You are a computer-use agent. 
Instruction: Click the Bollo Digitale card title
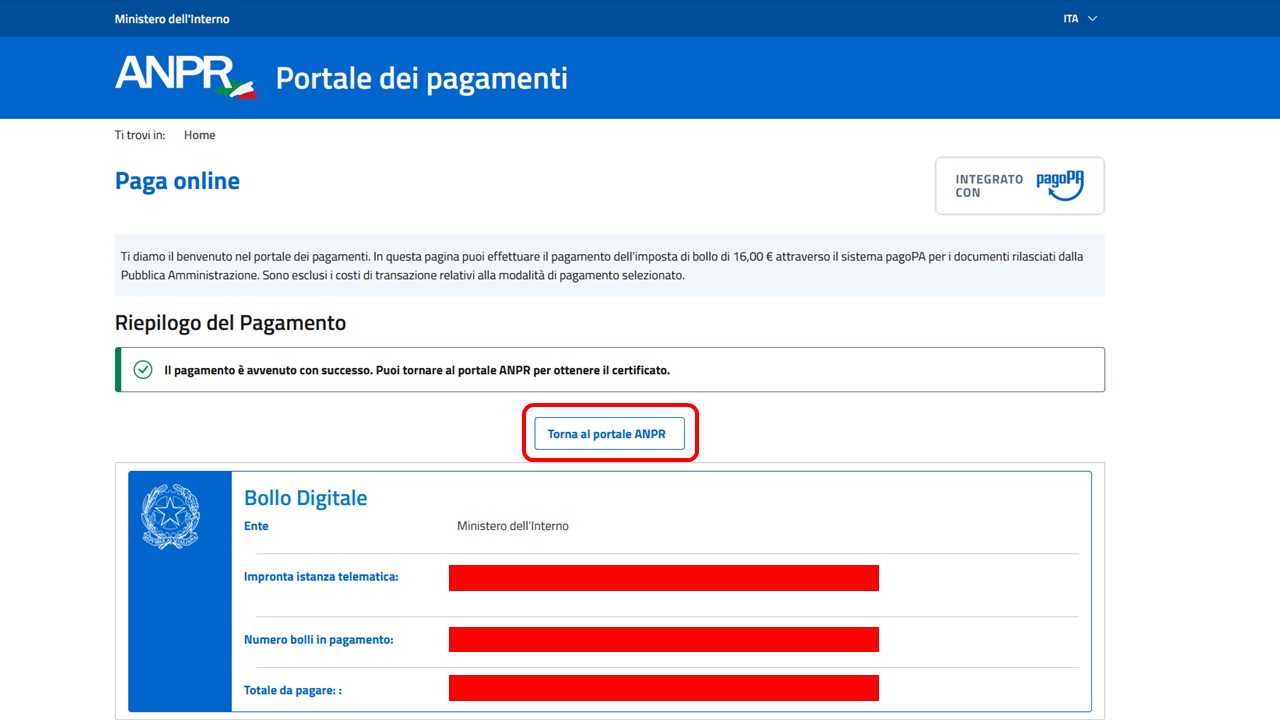[305, 498]
